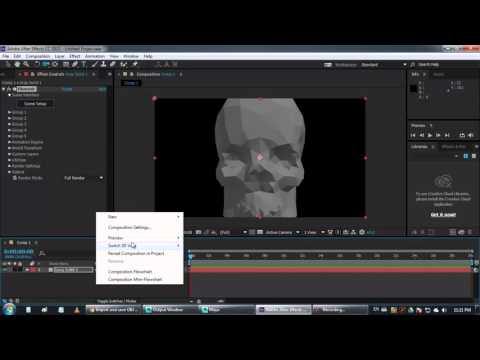The image size is (480, 360).
Task: Select the Zoom magnifier tool
Action: point(26,64)
